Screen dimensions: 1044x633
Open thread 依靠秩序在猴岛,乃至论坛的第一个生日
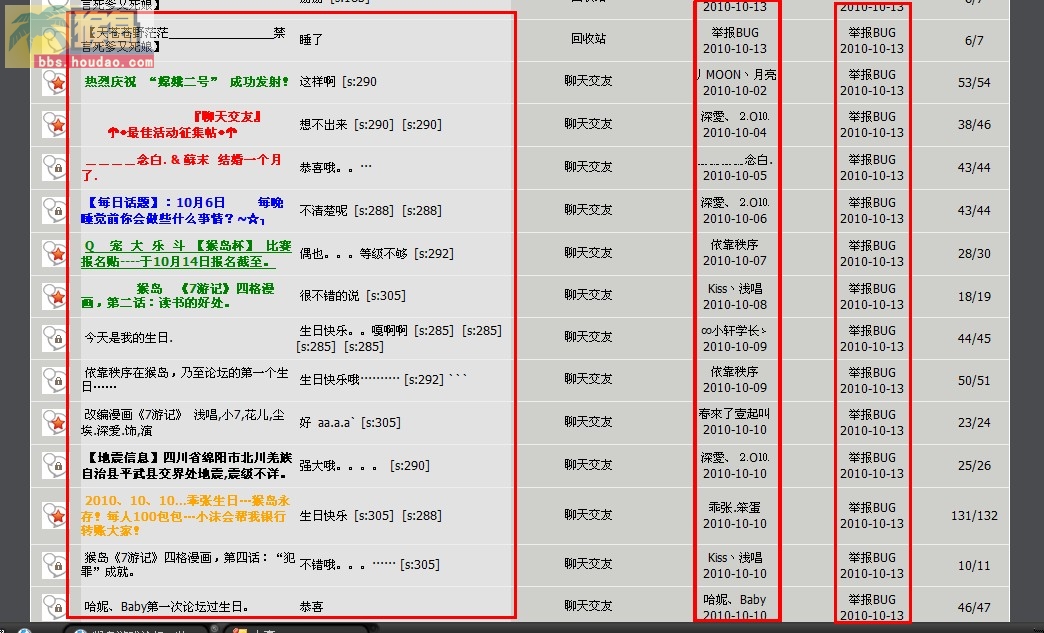[185, 379]
